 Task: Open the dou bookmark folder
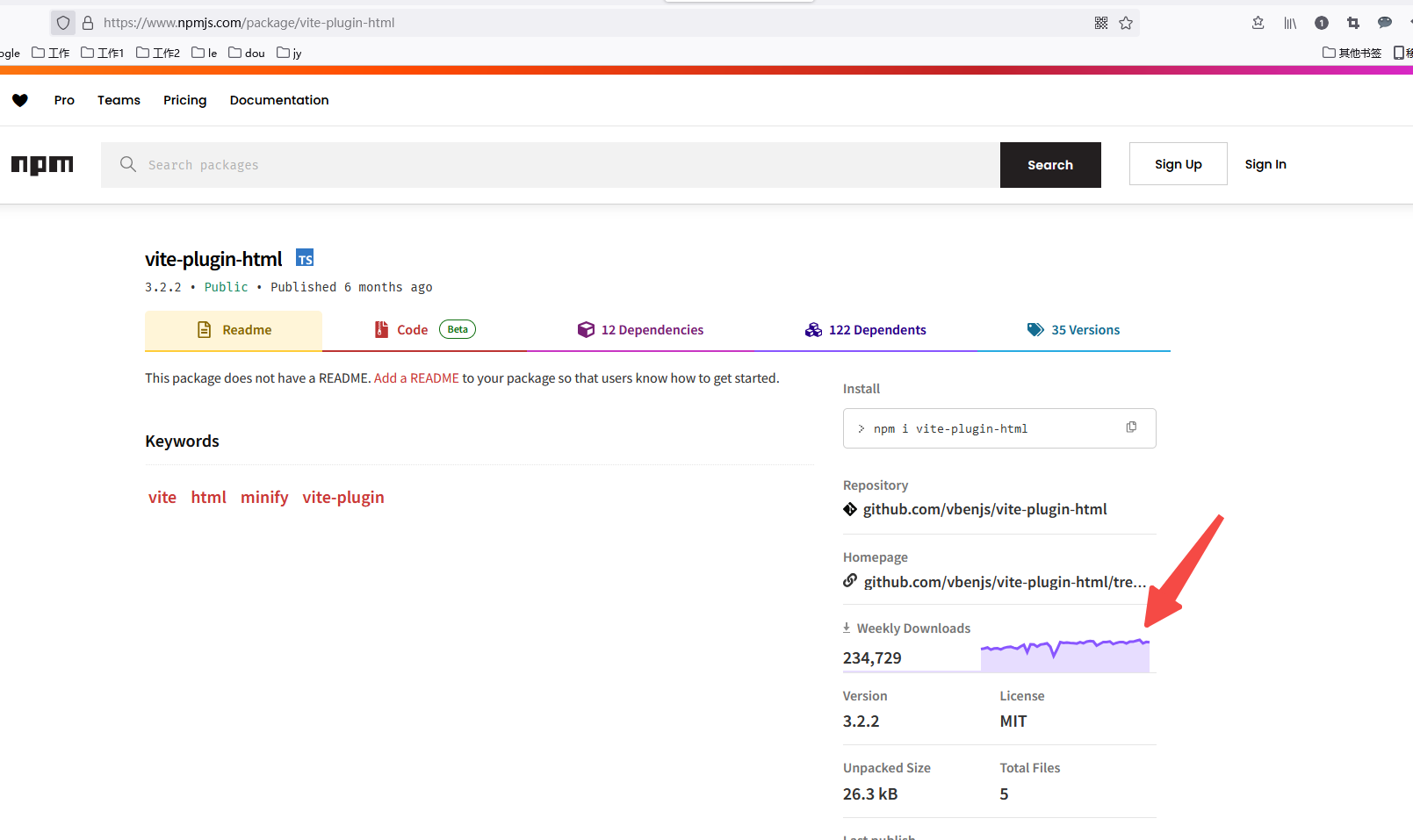247,53
